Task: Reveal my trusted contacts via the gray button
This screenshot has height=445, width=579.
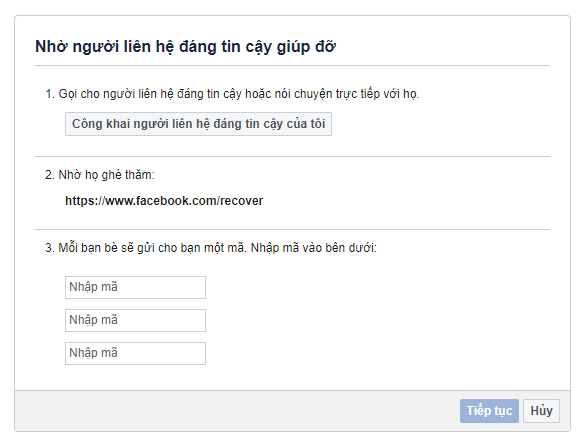Action: point(198,124)
